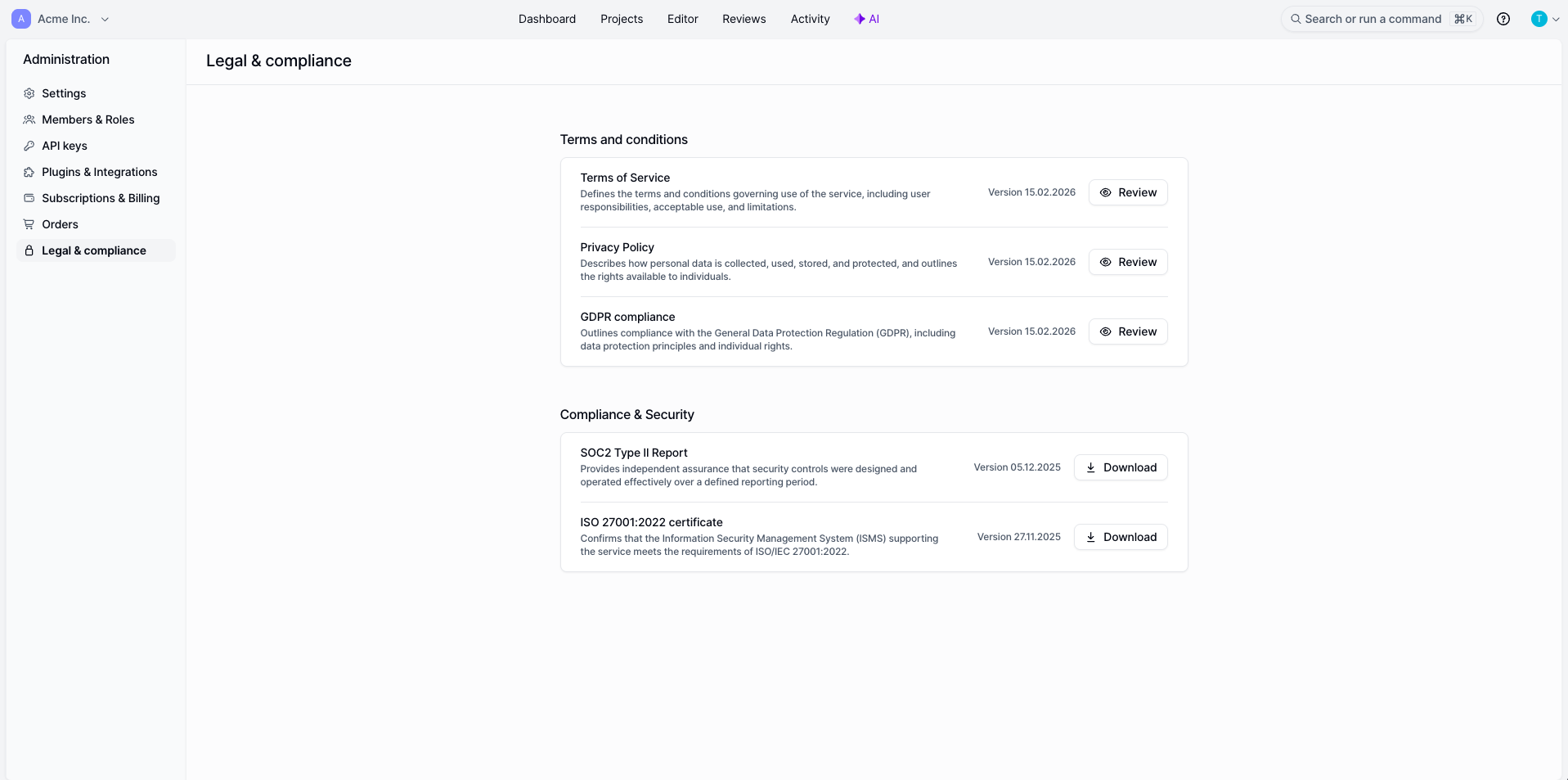Click the SOC2 Type II Report title
The width and height of the screenshot is (1568, 780).
634,453
